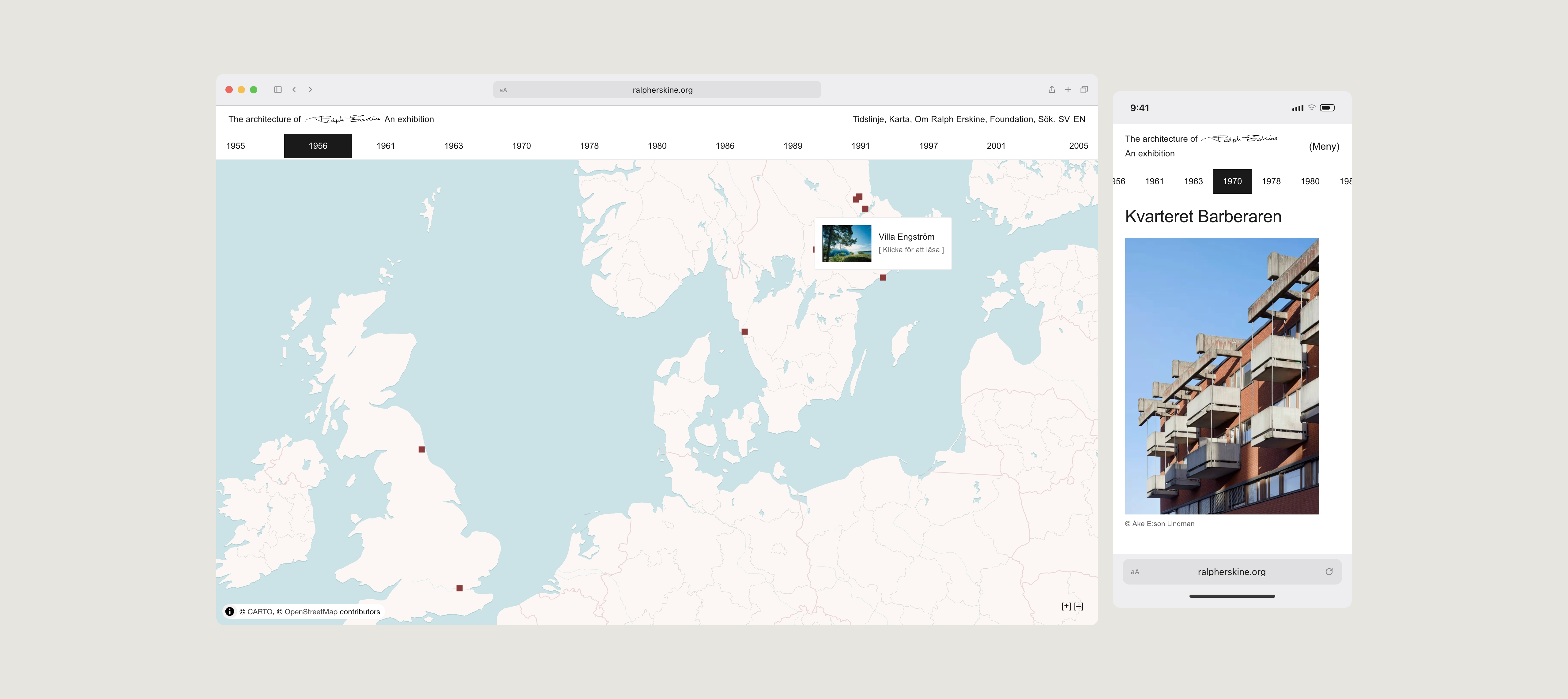Switch language to SV

1064,119
